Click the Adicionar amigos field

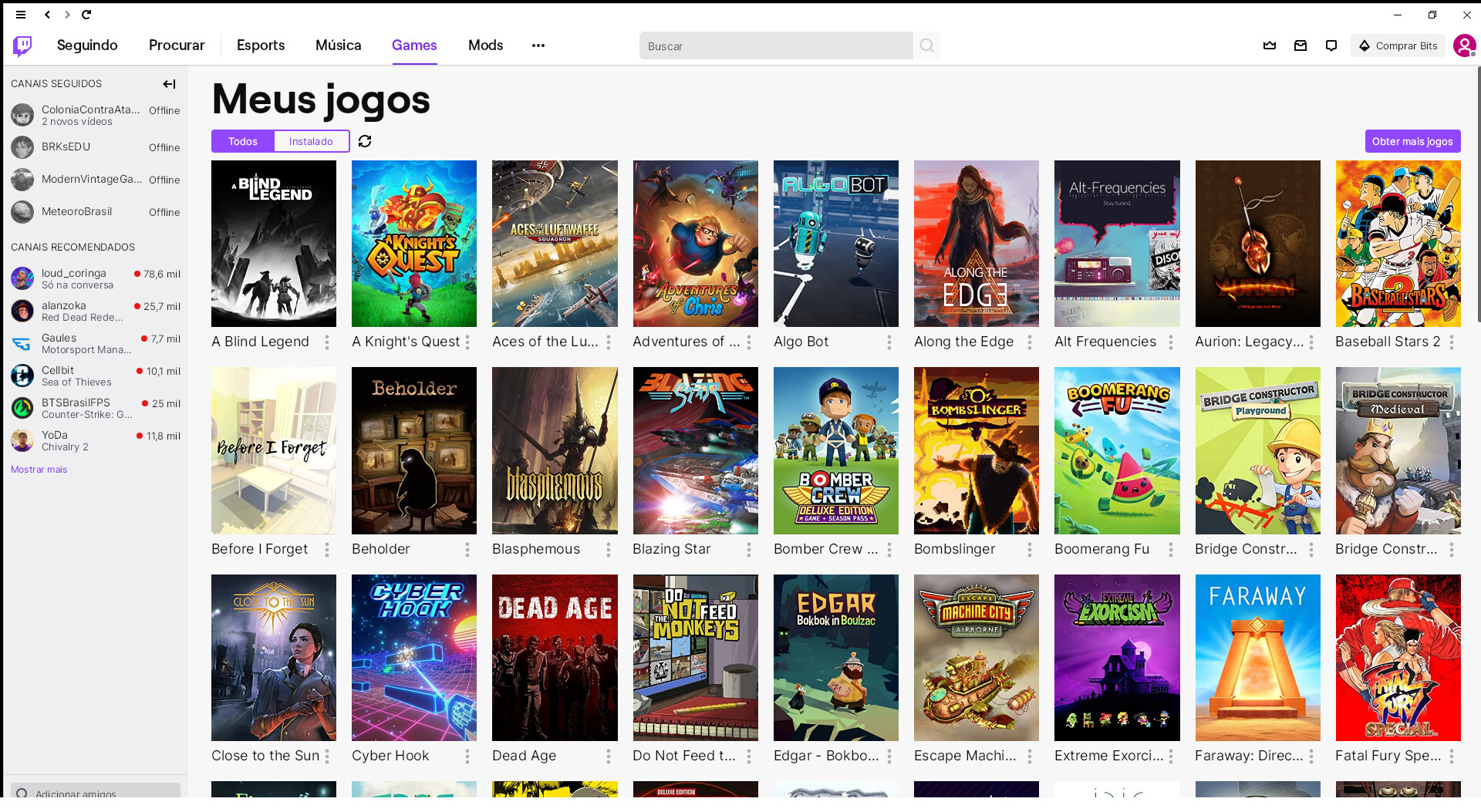point(96,792)
